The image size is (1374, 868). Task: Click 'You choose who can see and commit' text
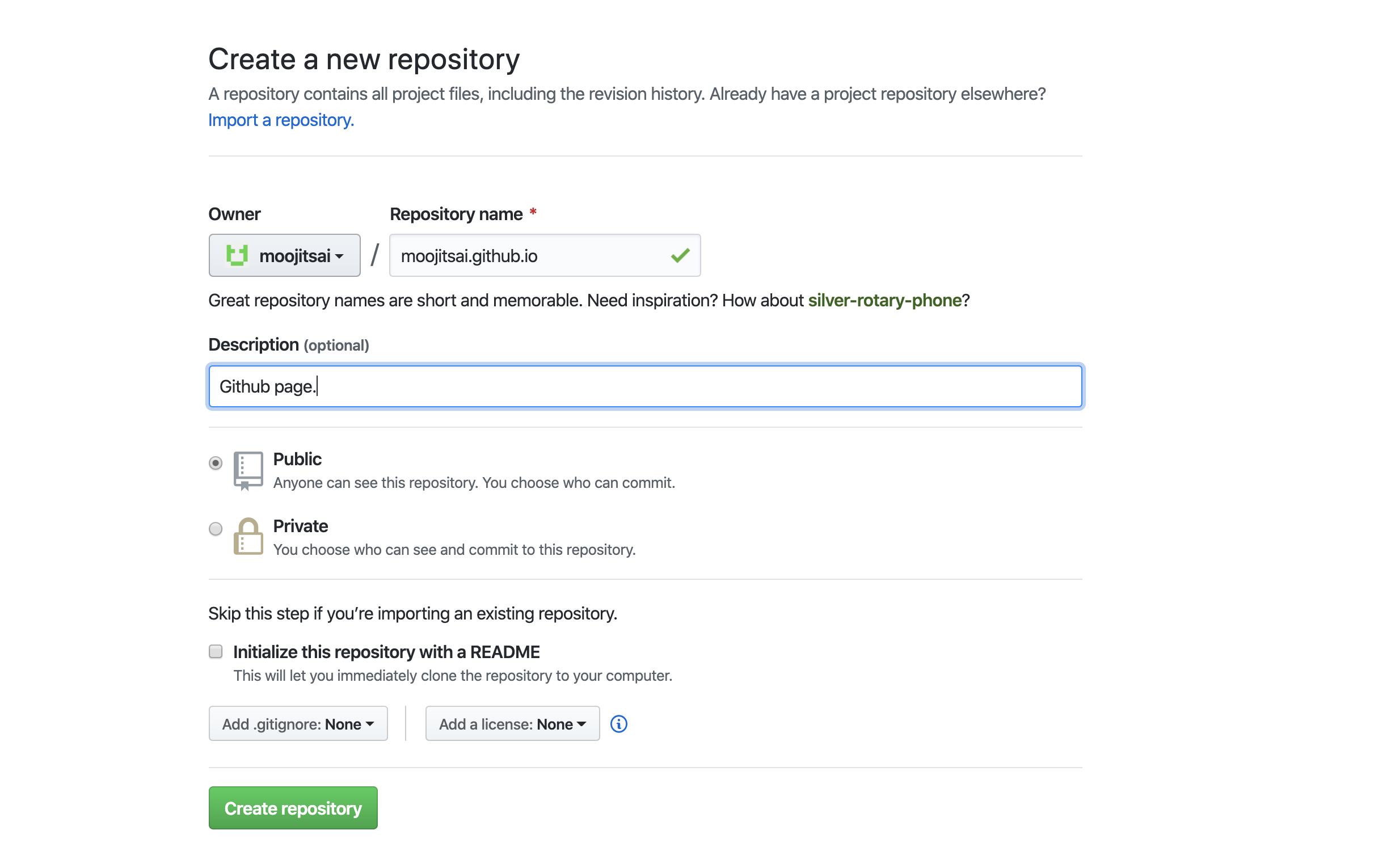tap(454, 550)
